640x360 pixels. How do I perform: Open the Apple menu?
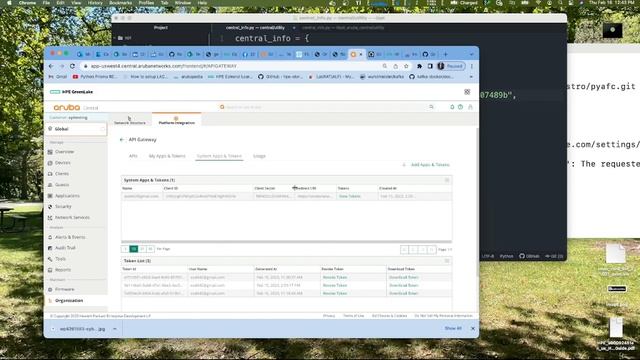(9, 2)
